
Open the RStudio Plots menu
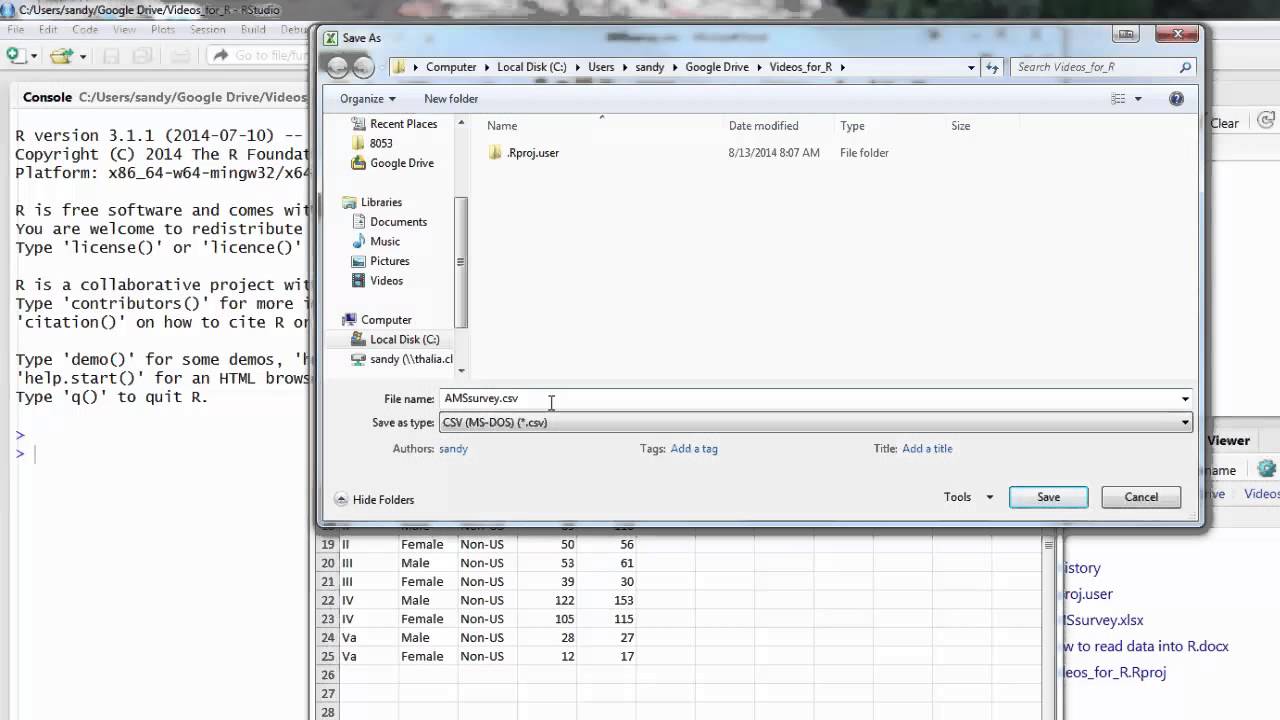click(163, 30)
